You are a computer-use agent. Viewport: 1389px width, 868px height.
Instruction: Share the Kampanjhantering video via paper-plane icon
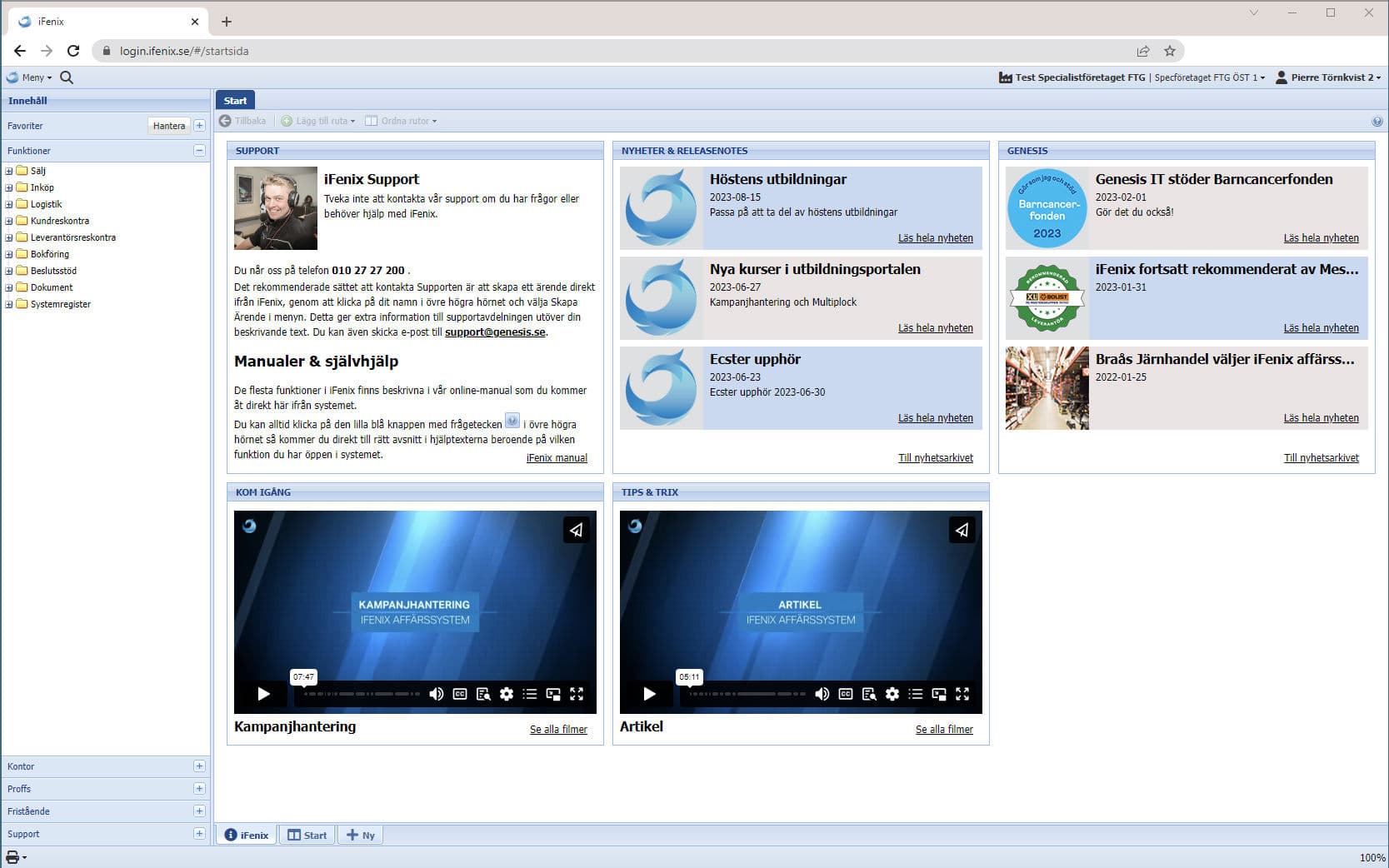coord(576,530)
